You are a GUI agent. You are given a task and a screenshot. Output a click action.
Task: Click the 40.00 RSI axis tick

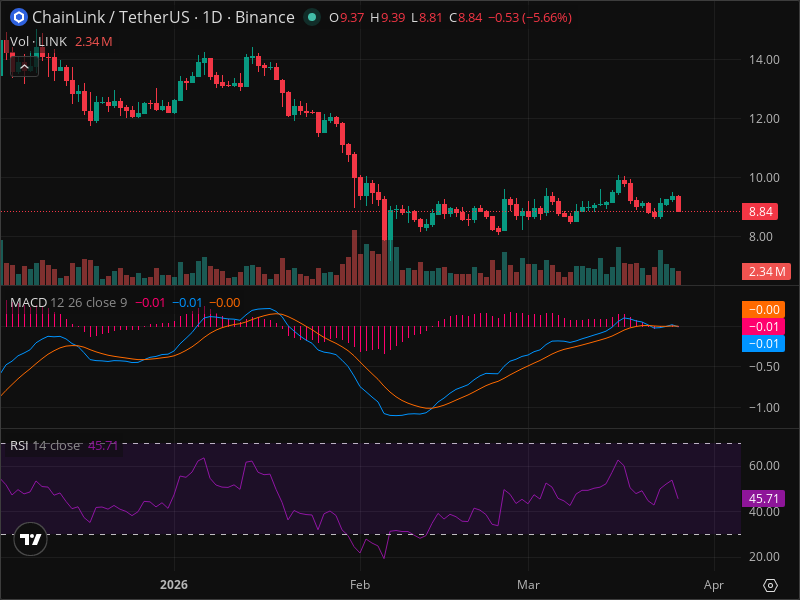tap(764, 512)
